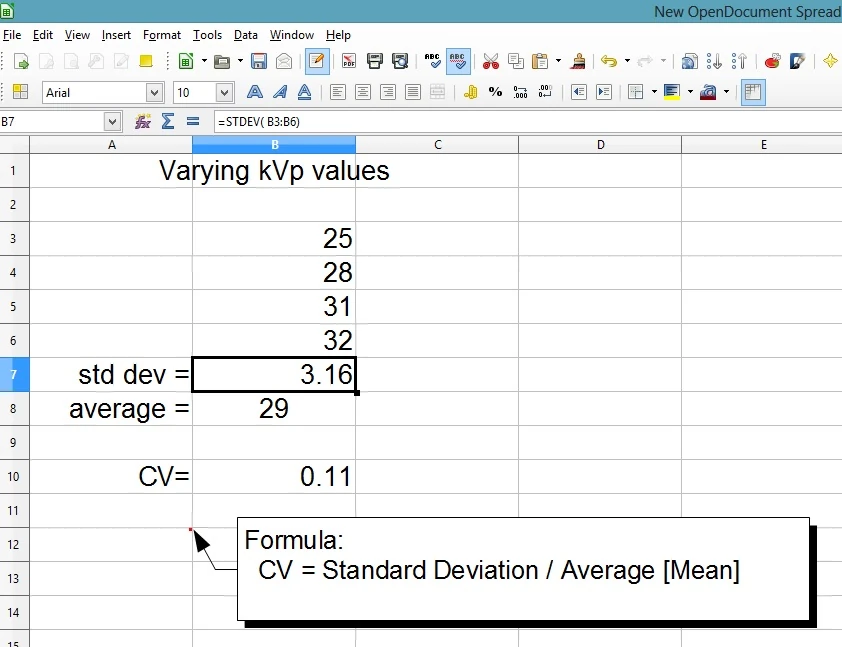Apply Currency number format
This screenshot has width=842, height=647.
[x=470, y=92]
